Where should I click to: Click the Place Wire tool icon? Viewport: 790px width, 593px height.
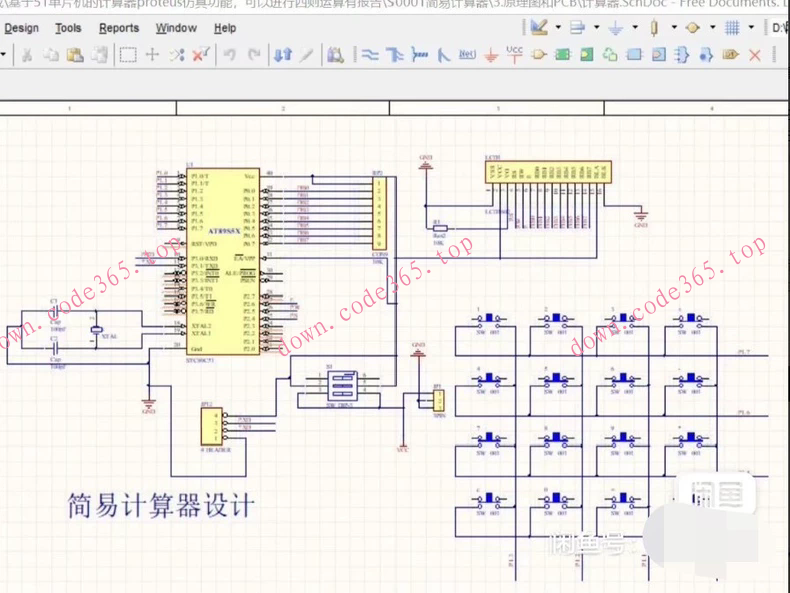[x=370, y=55]
